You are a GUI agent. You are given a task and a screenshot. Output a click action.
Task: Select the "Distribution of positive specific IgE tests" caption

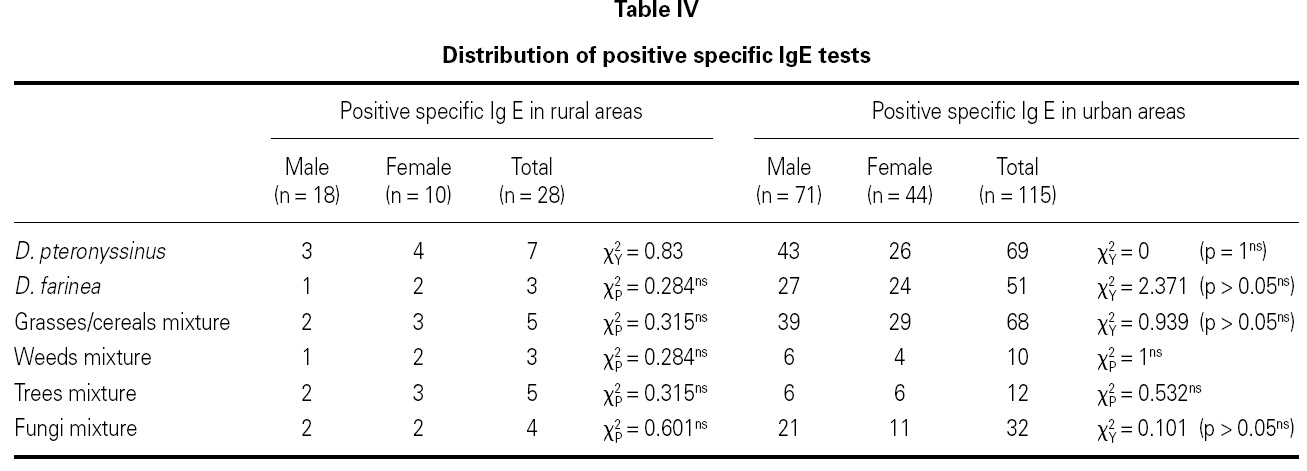tap(656, 56)
